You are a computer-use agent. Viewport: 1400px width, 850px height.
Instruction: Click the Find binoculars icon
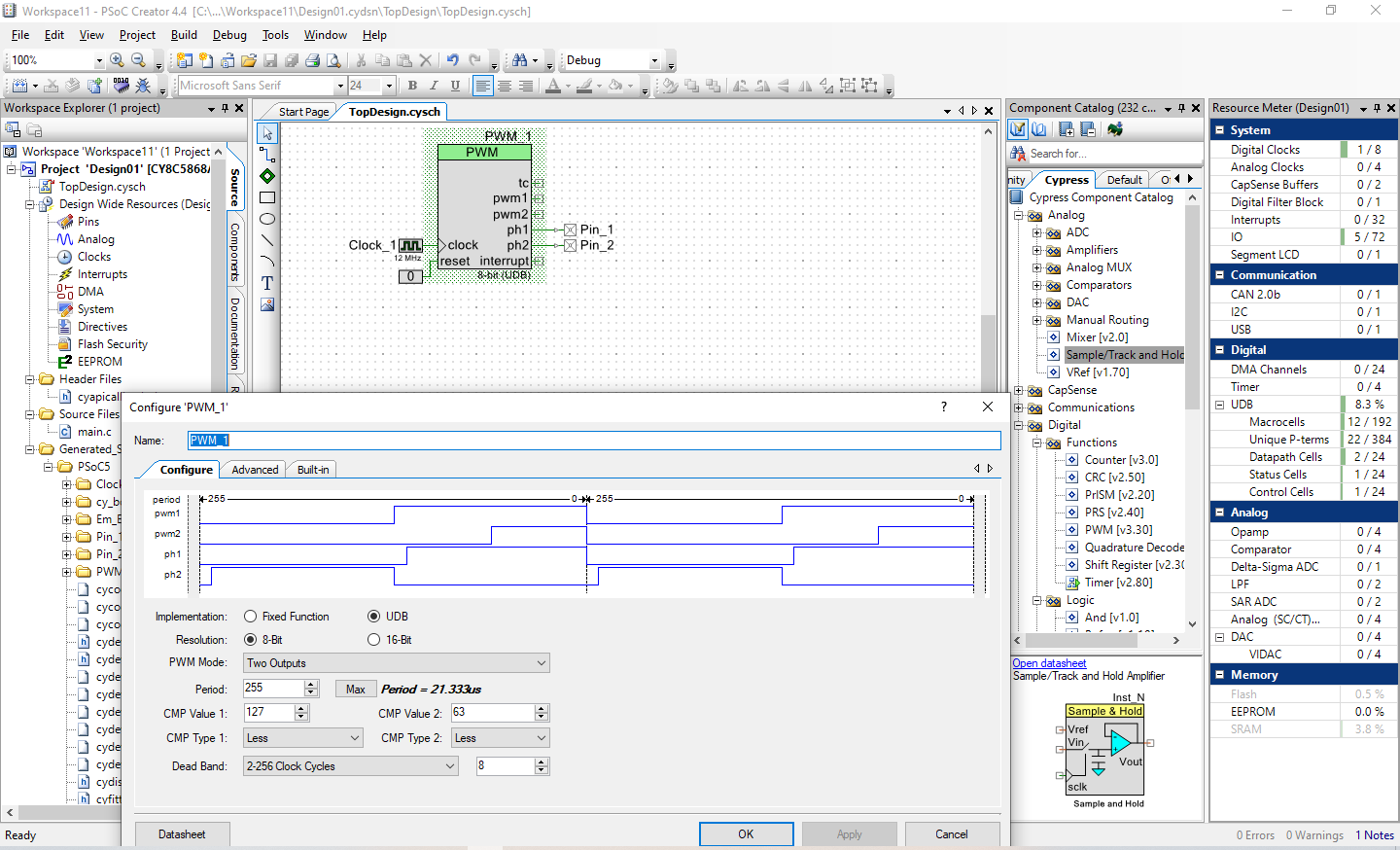tap(519, 60)
